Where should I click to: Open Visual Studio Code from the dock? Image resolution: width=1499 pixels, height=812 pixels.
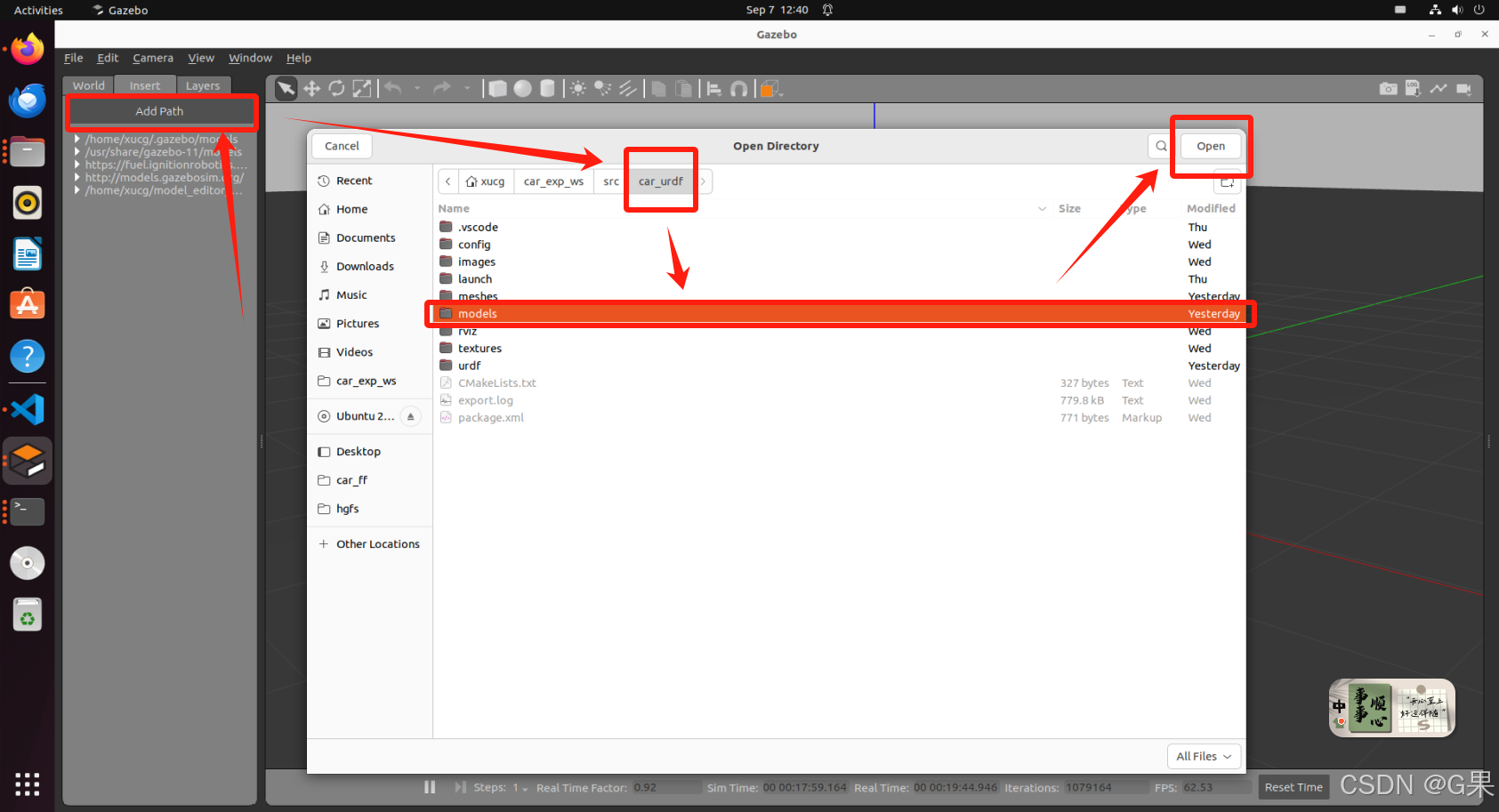click(x=28, y=409)
